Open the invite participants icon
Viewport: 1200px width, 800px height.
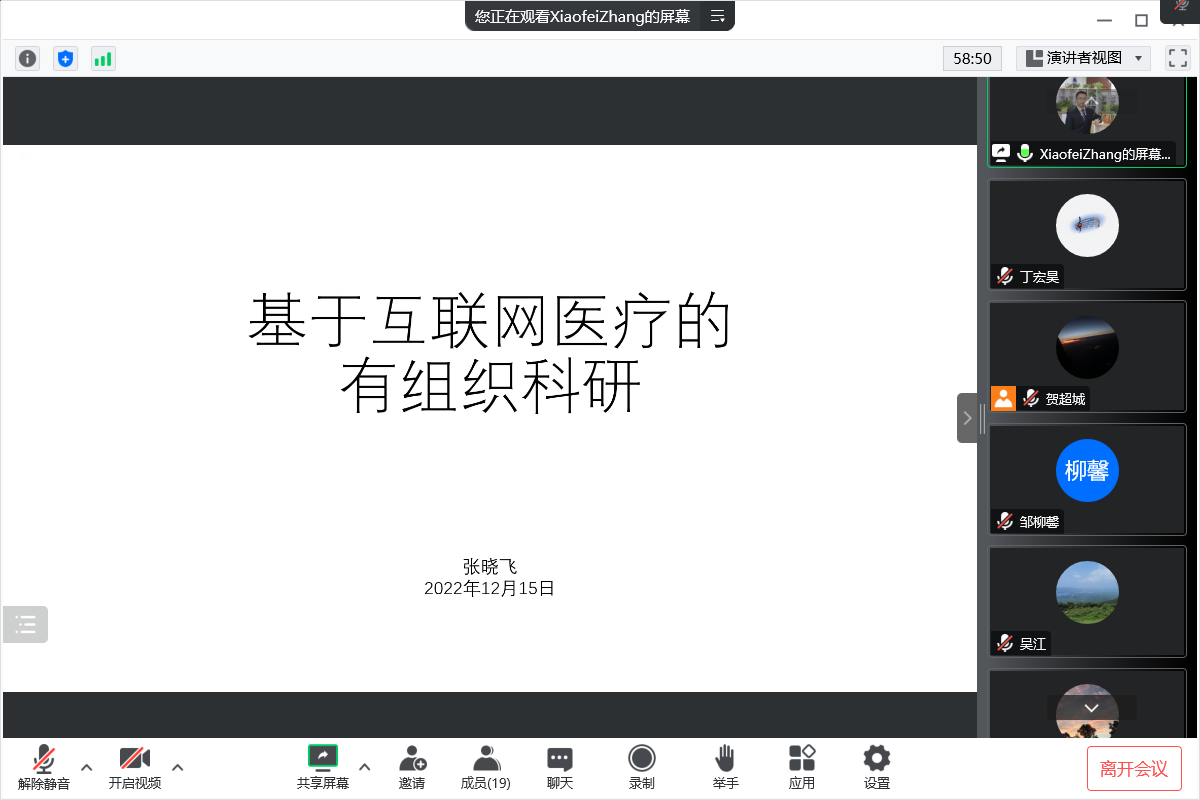(412, 766)
